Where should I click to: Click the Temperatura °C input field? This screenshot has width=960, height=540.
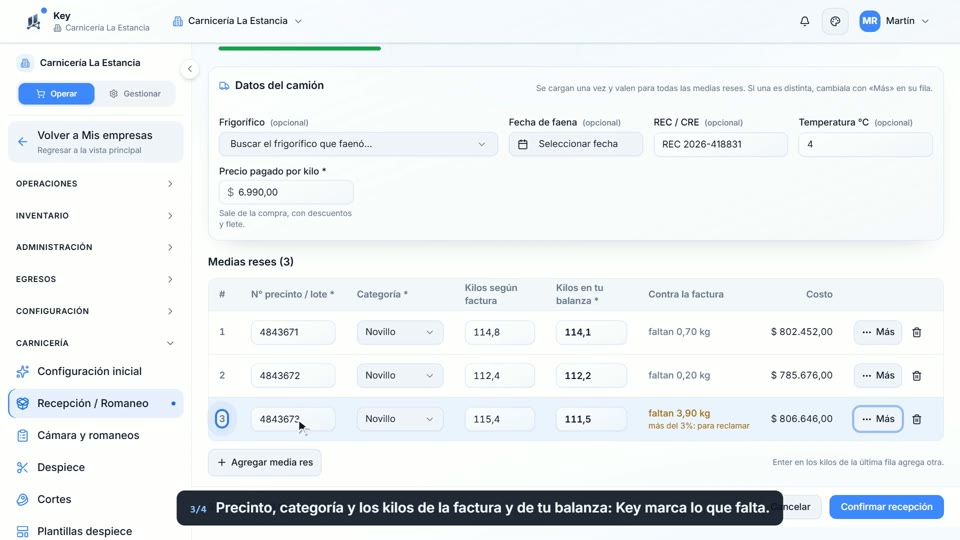coord(865,144)
